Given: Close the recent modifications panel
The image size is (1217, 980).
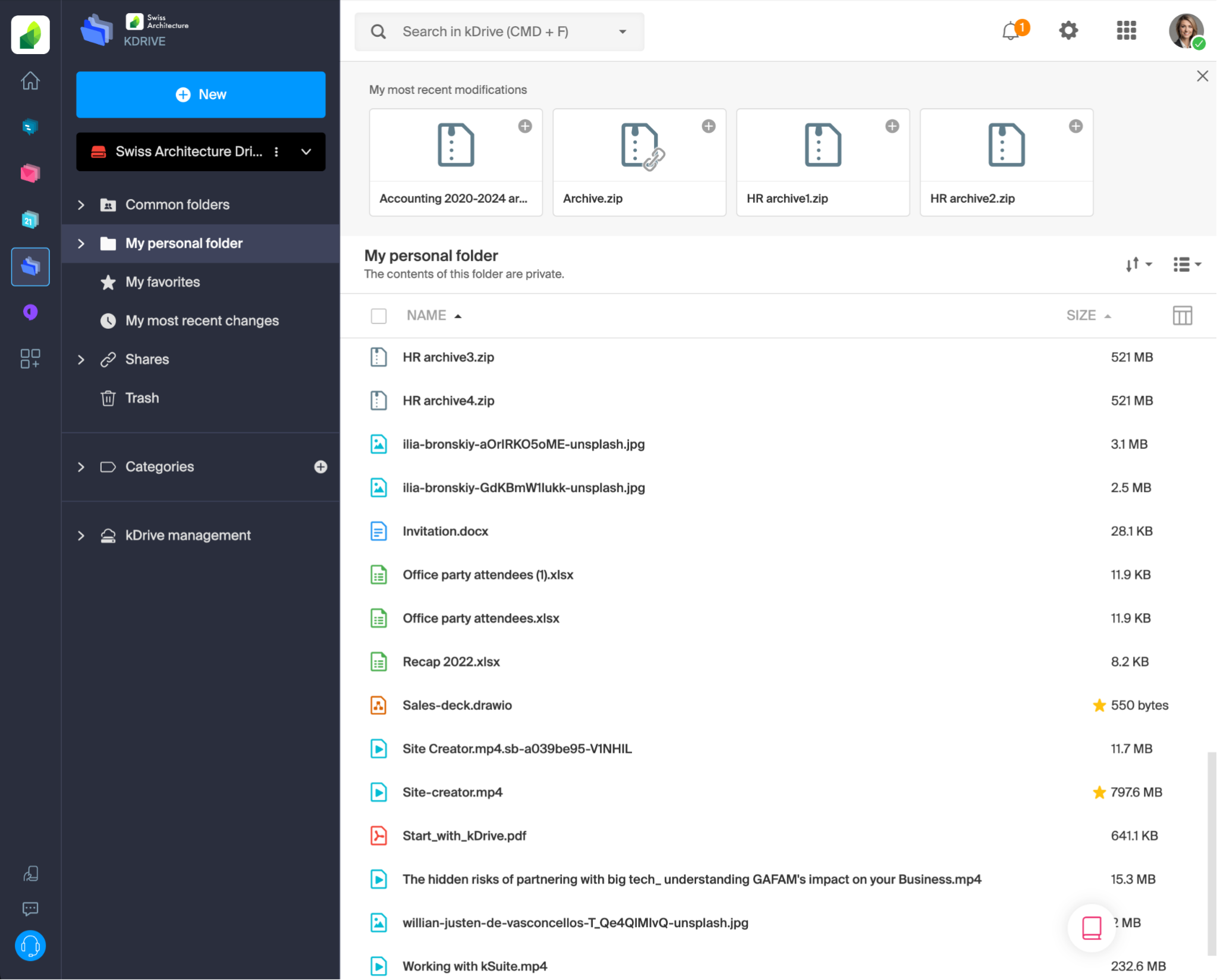Looking at the screenshot, I should (1202, 76).
